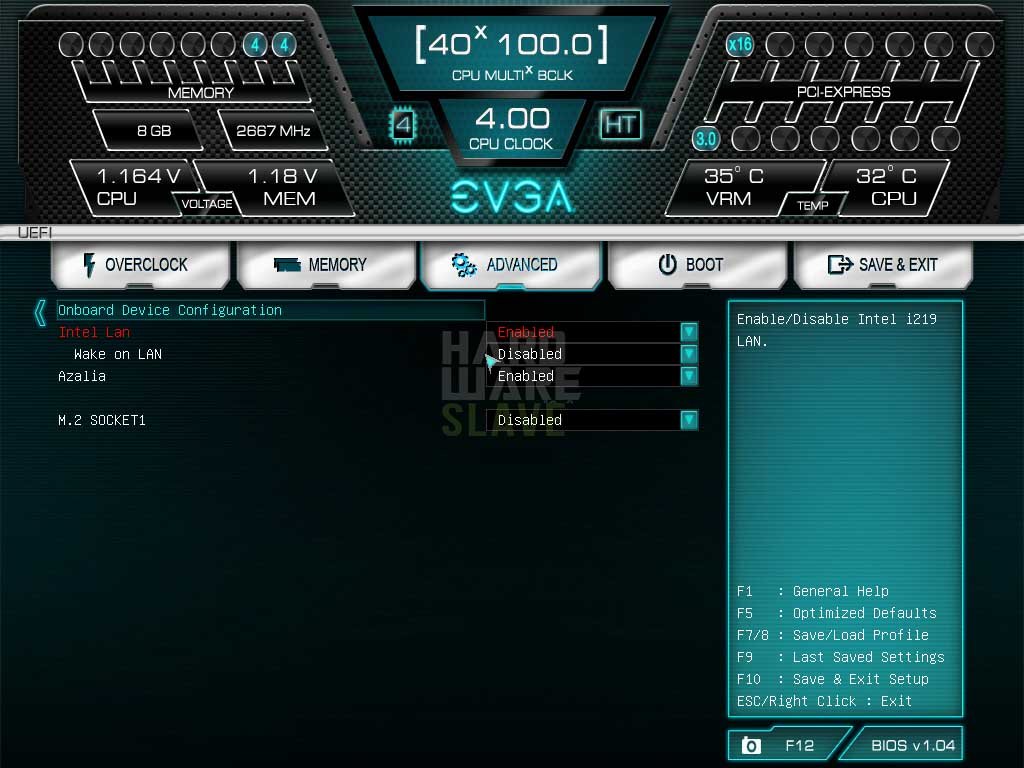This screenshot has width=1024, height=768.
Task: Click the 3.0 PCI-Express generation indicator
Action: coord(706,138)
